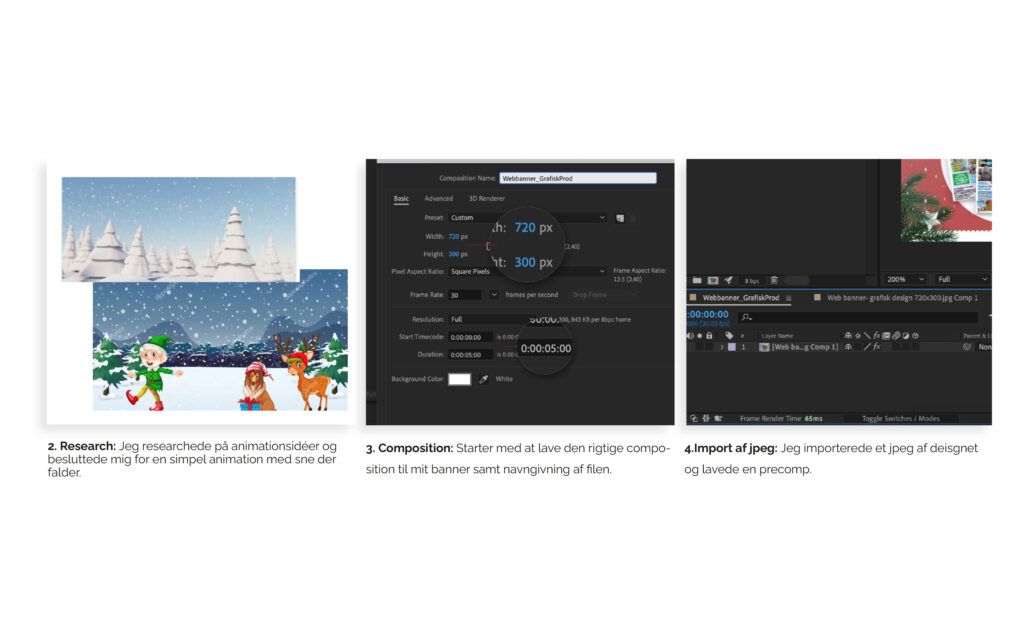Toggle the fx switch on layer 1
Screen dimensions: 1024x631
[x=876, y=347]
